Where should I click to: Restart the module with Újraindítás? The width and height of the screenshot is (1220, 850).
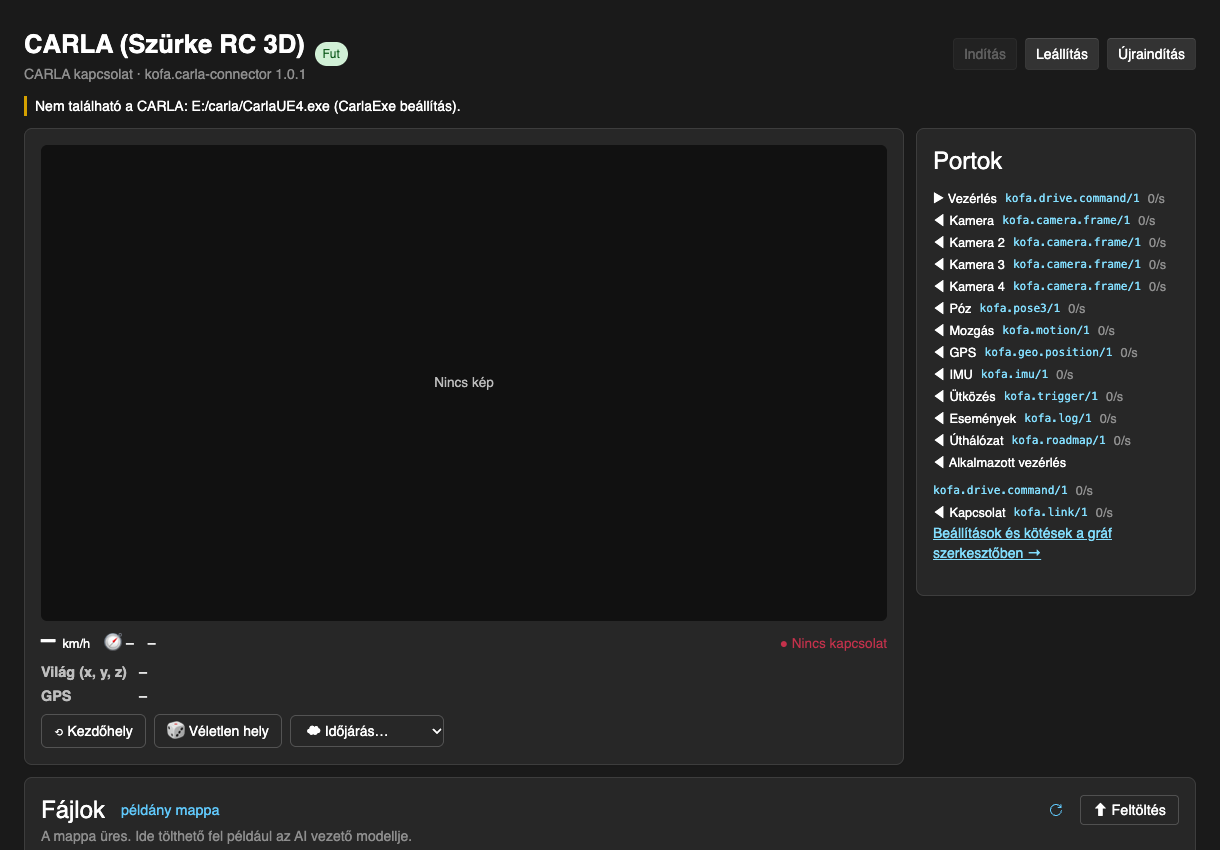(x=1151, y=54)
